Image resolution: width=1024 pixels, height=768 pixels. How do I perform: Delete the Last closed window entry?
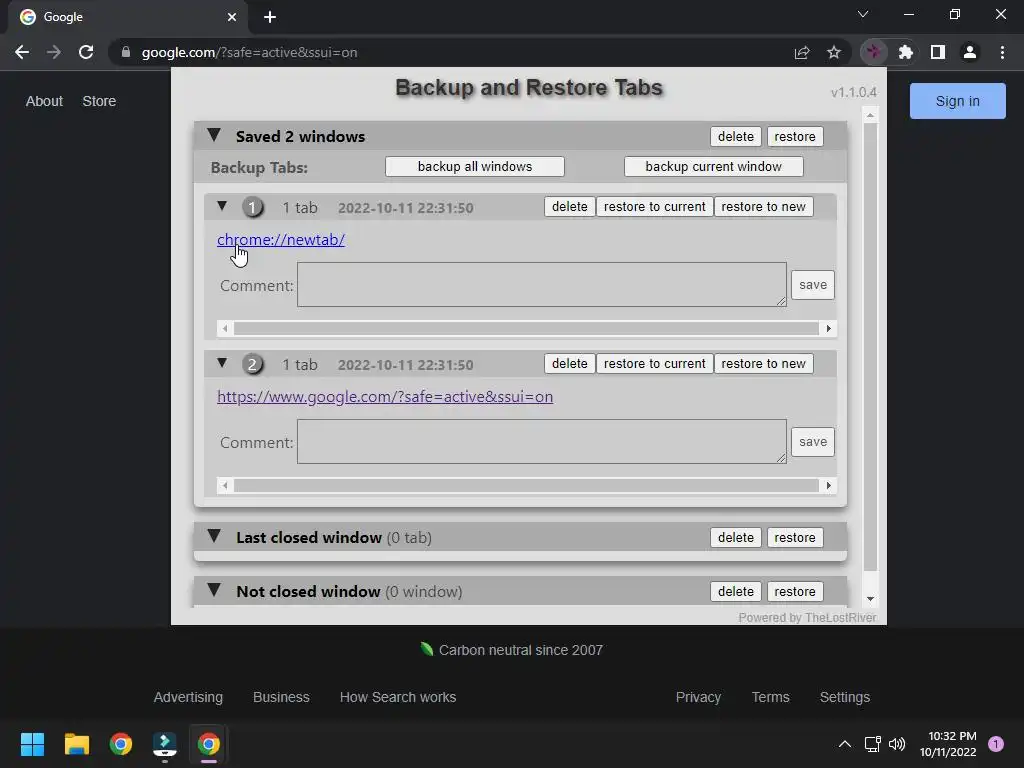point(735,537)
